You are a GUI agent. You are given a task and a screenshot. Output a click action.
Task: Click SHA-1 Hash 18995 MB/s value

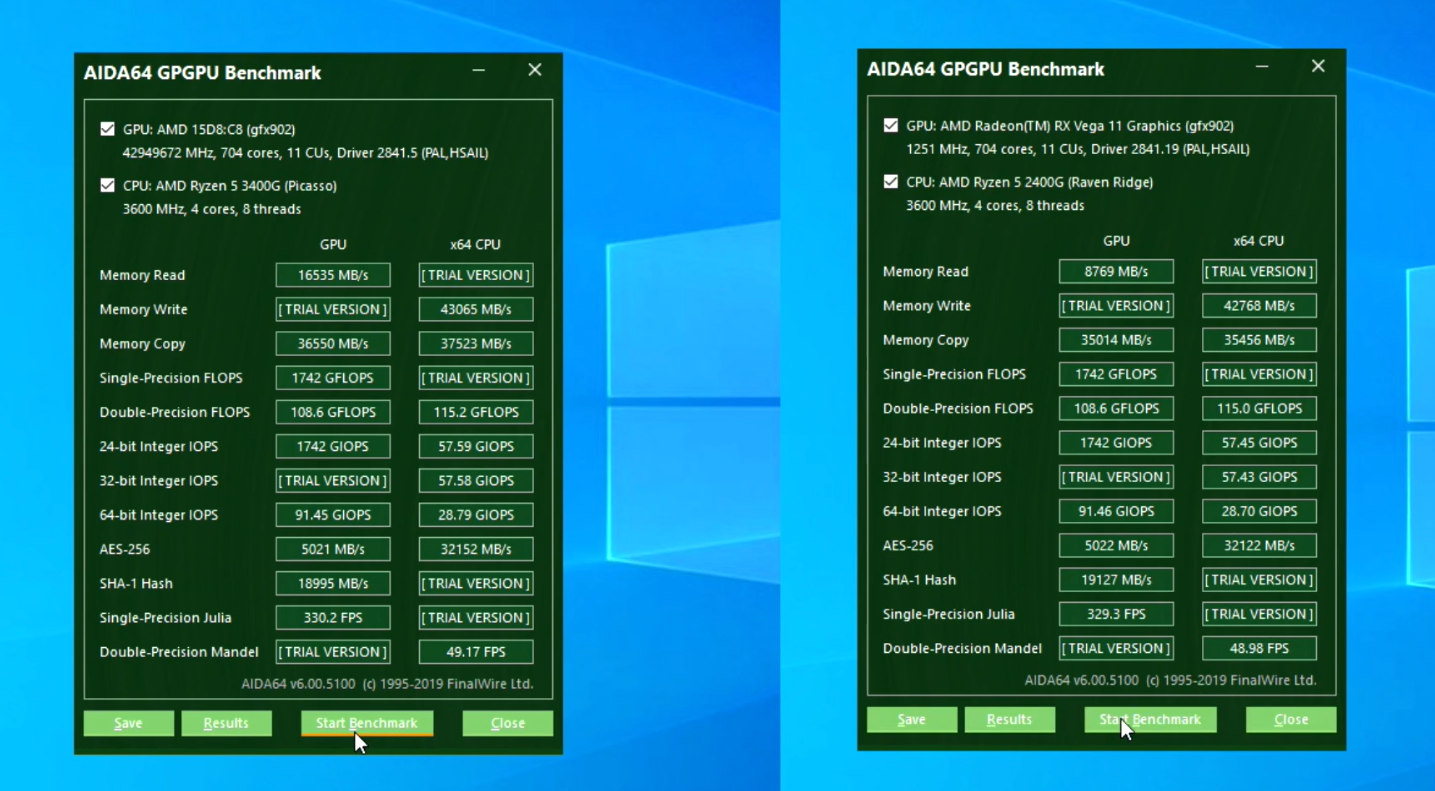tap(333, 583)
